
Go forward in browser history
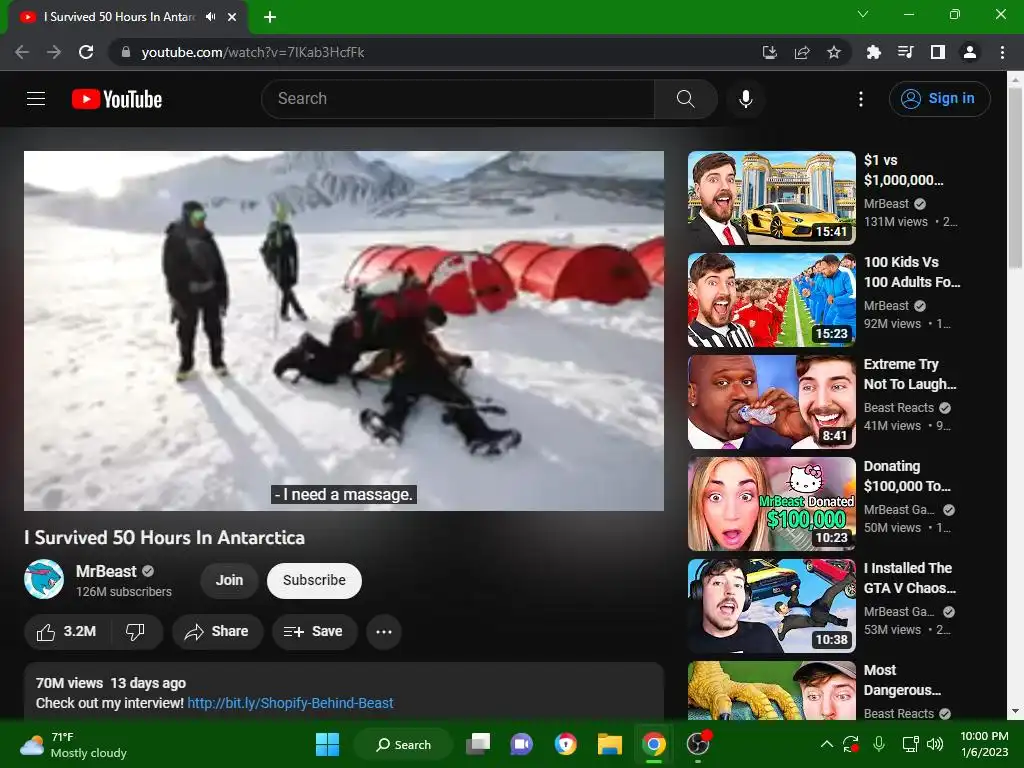tap(54, 52)
